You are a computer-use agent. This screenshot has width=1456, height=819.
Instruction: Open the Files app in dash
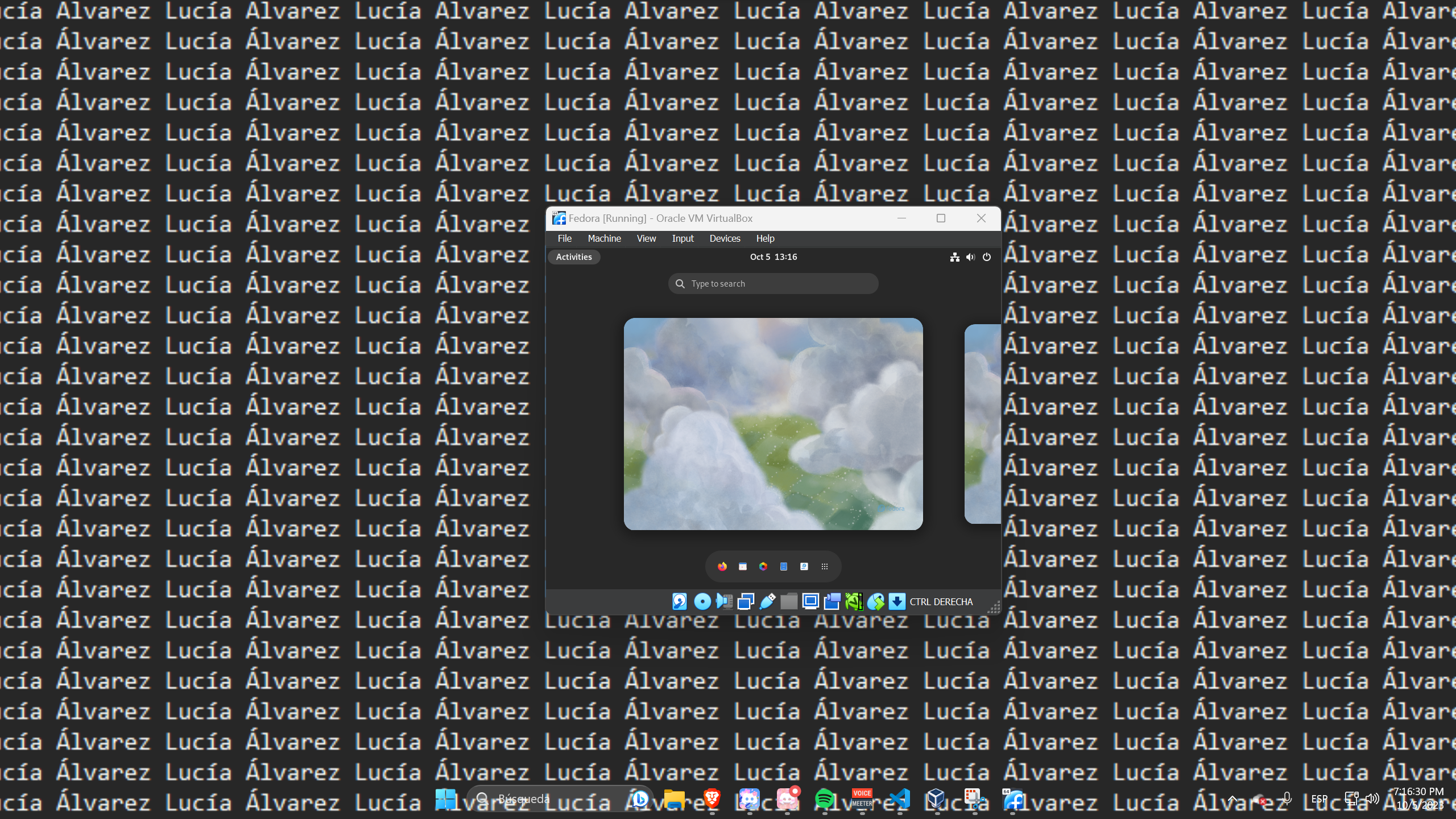(x=784, y=566)
